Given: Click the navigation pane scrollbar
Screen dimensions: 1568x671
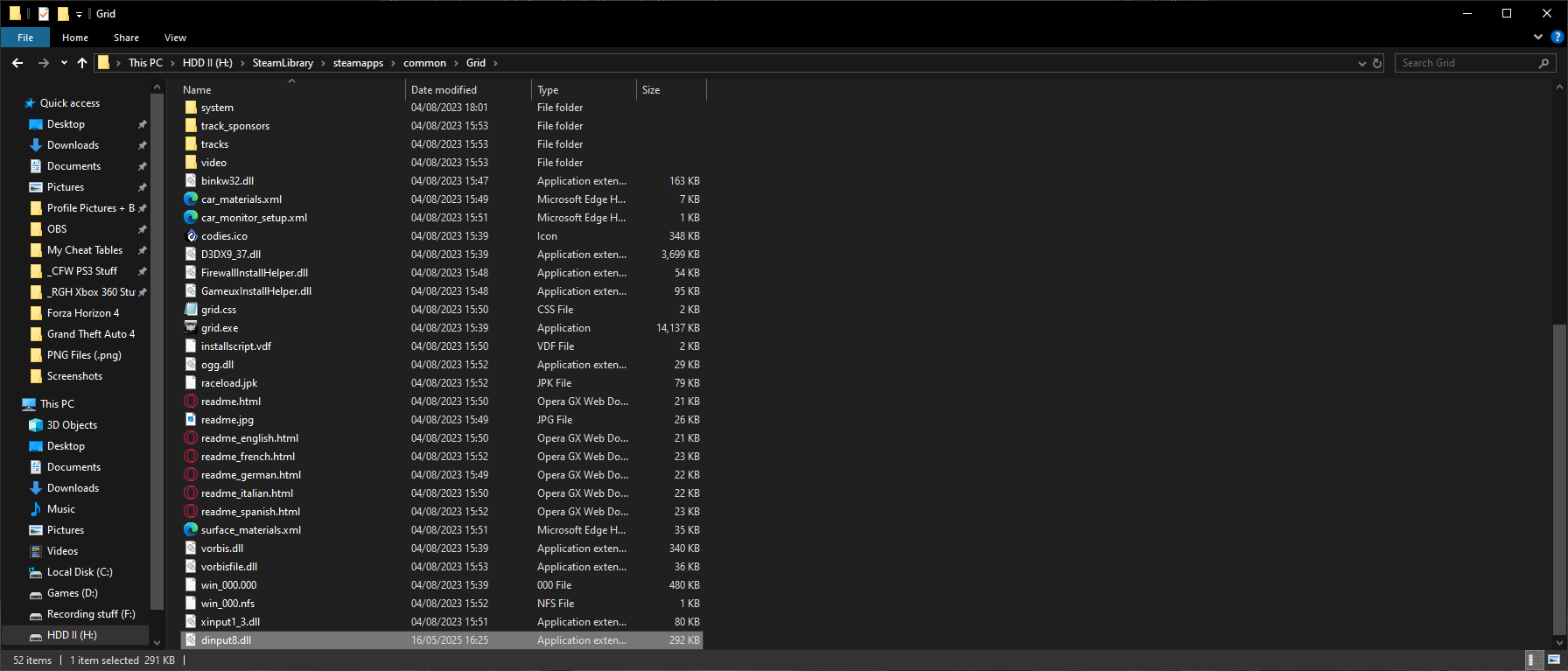Looking at the screenshot, I should (157, 351).
